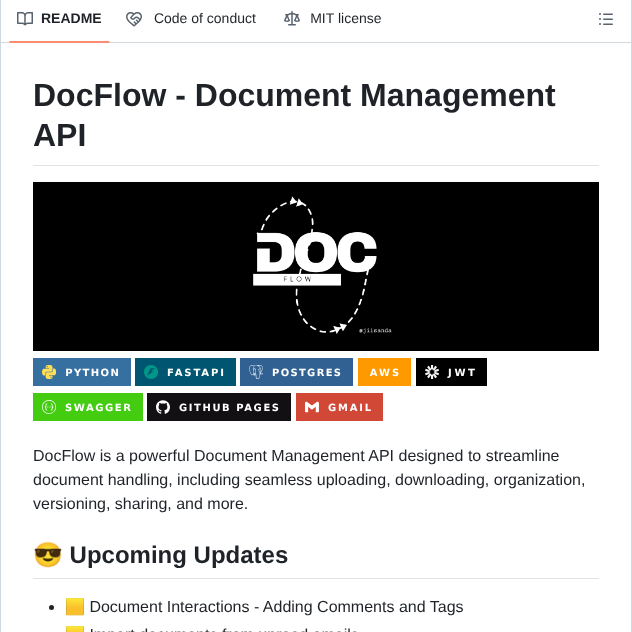Click the Upcoming Updates heading
Screen dimensions: 632x632
point(179,555)
